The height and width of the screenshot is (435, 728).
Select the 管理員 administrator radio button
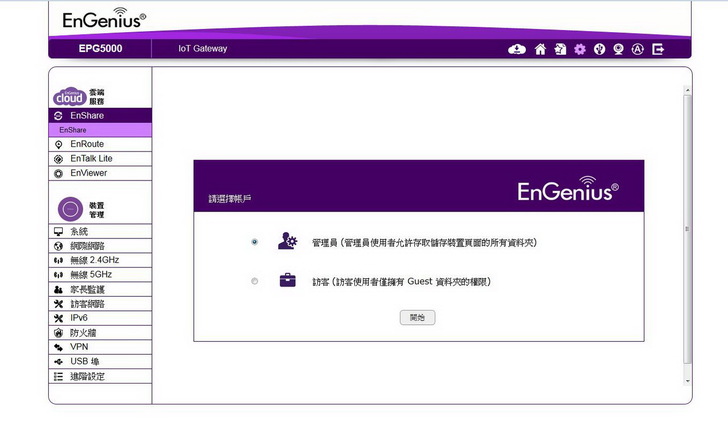point(254,241)
